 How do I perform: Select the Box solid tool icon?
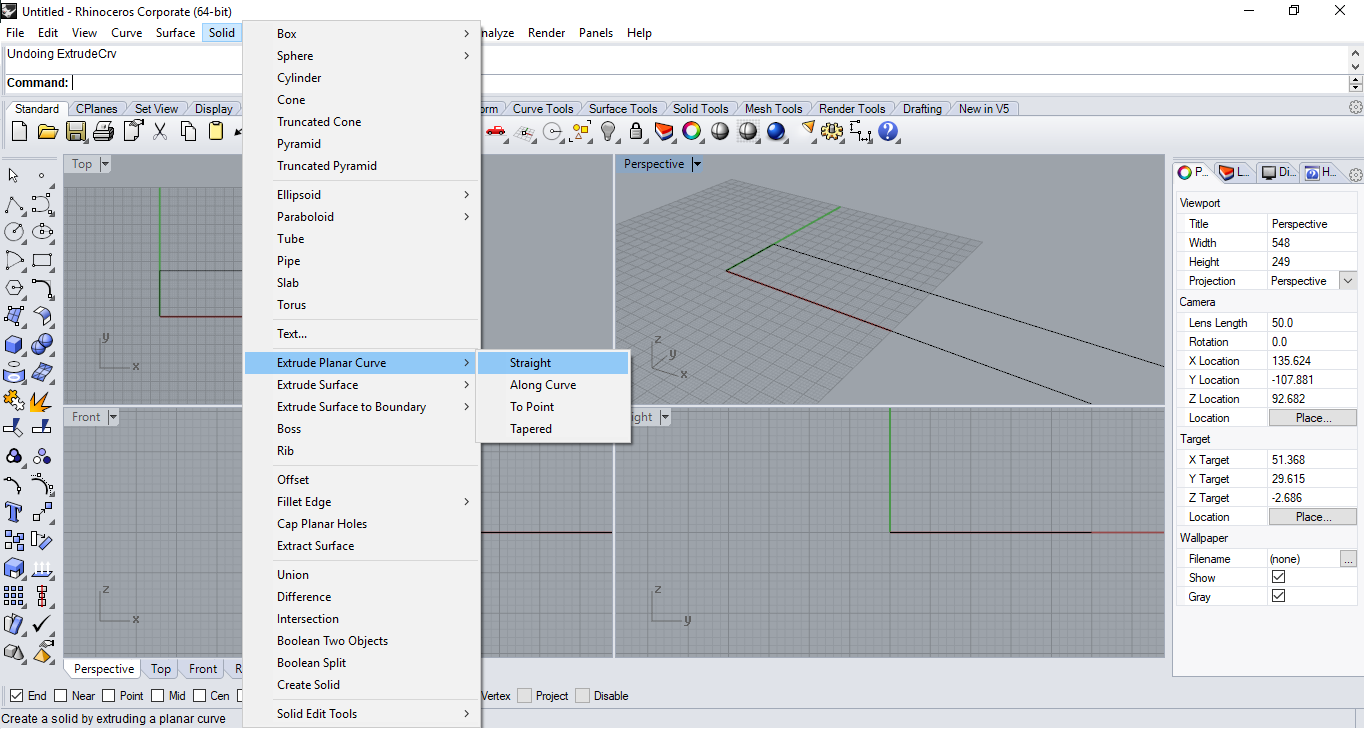14,345
